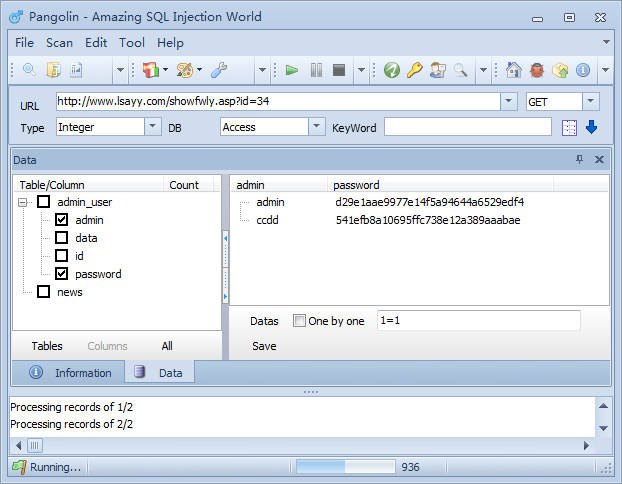Click the password column header
This screenshot has height=484, width=622.
[x=440, y=185]
